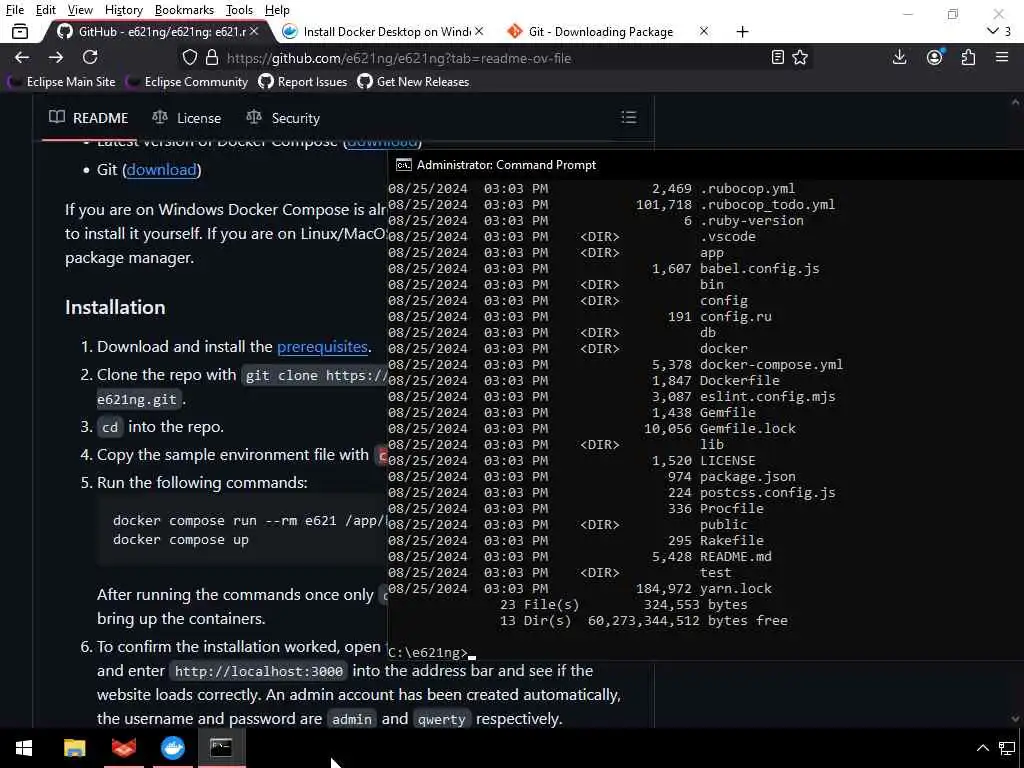Image resolution: width=1024 pixels, height=768 pixels.
Task: Follow the prerequisites link
Action: point(322,347)
